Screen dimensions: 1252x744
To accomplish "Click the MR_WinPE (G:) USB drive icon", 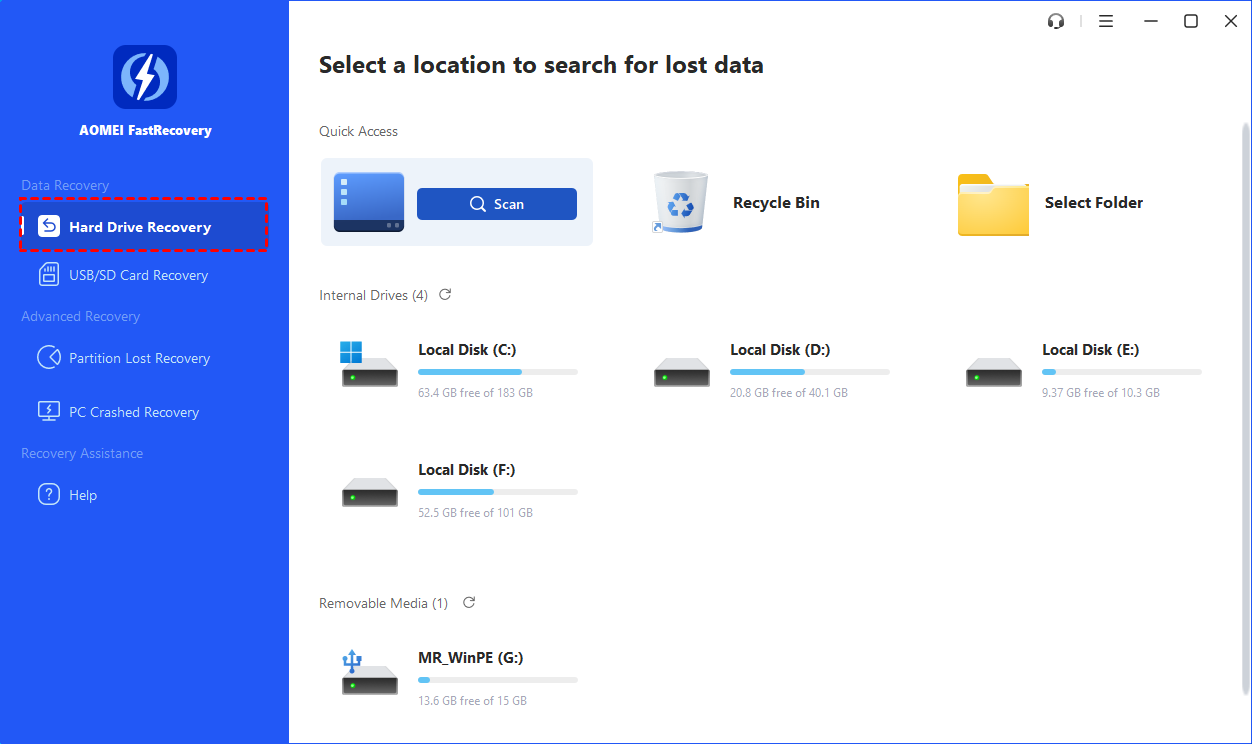I will pyautogui.click(x=369, y=673).
